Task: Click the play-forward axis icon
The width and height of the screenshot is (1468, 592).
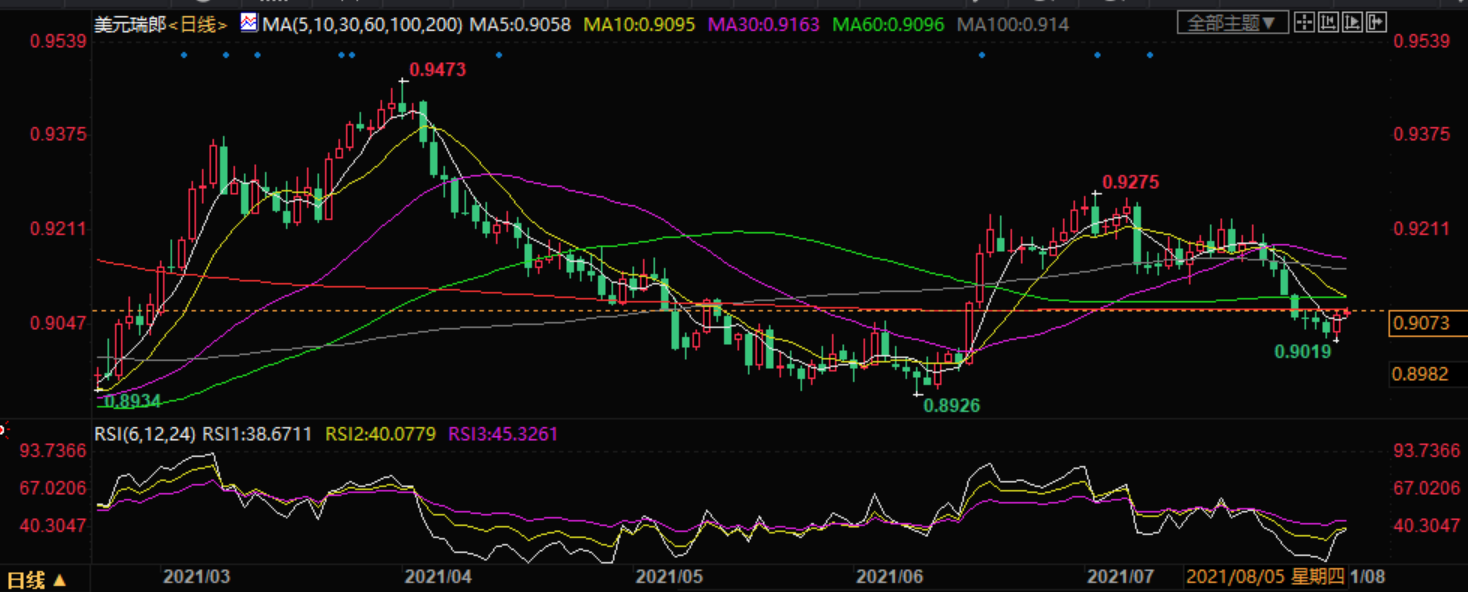Action: (1352, 22)
